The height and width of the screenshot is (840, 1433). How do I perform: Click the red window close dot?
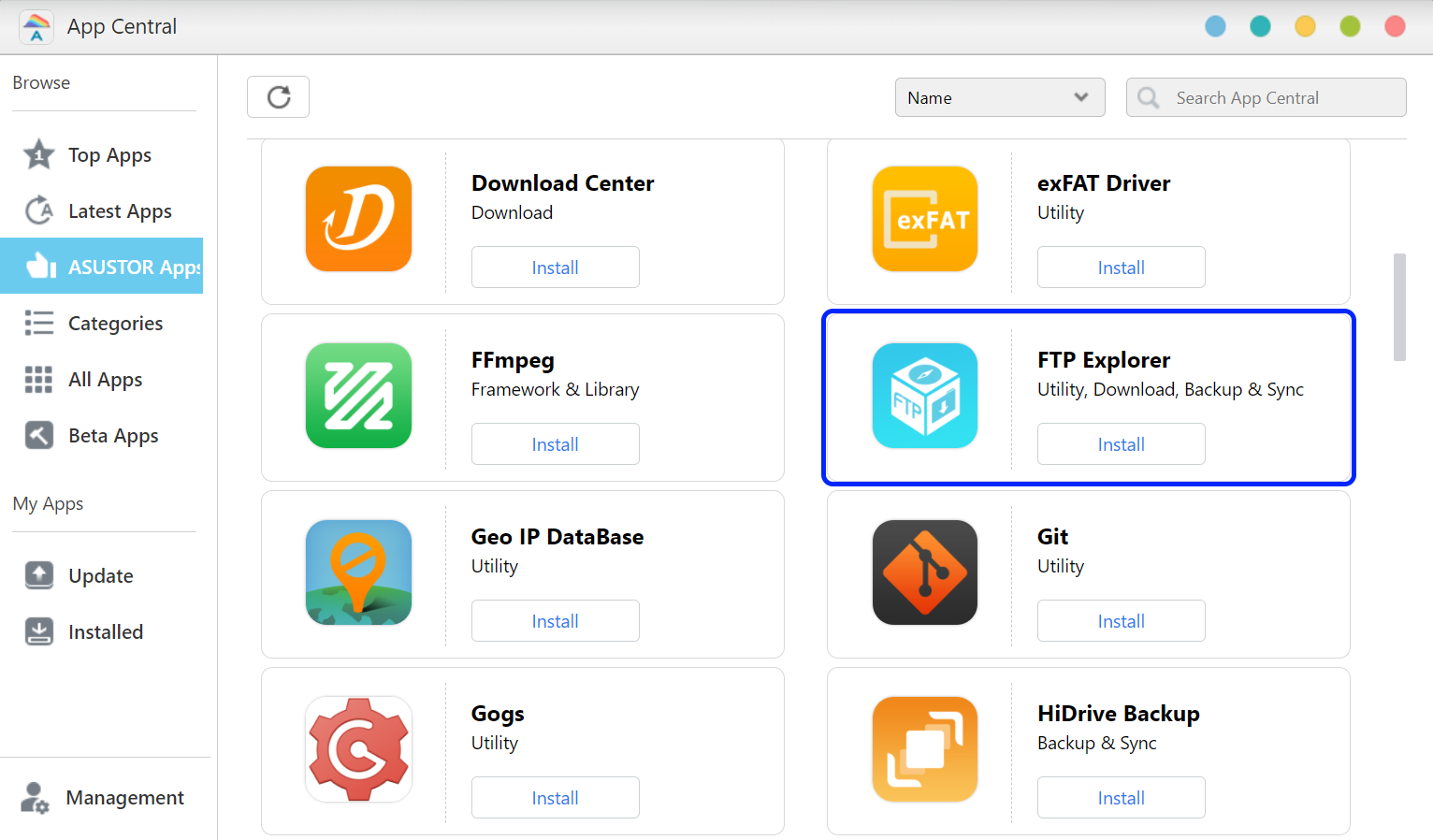(1395, 26)
